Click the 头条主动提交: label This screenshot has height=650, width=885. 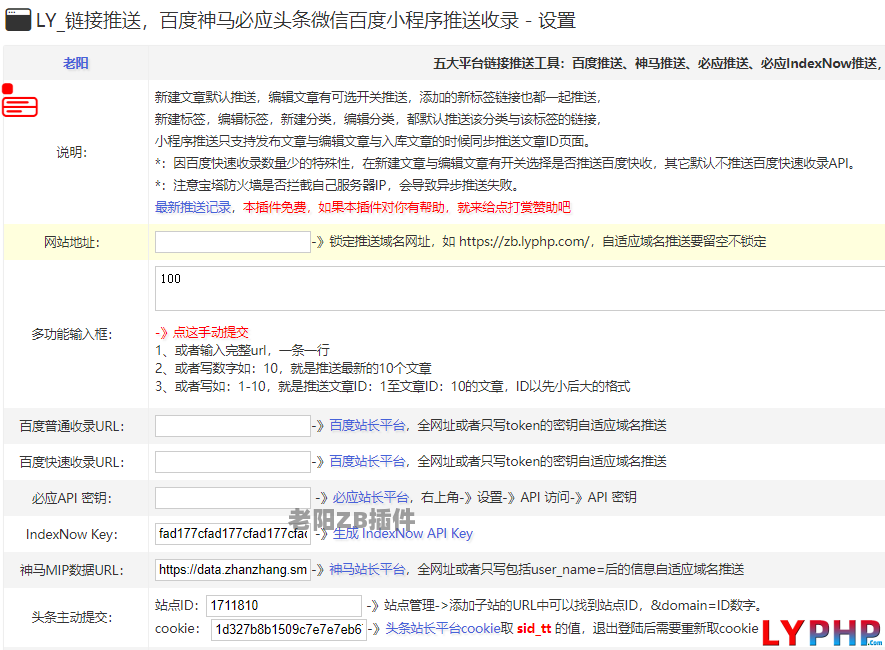[72, 618]
